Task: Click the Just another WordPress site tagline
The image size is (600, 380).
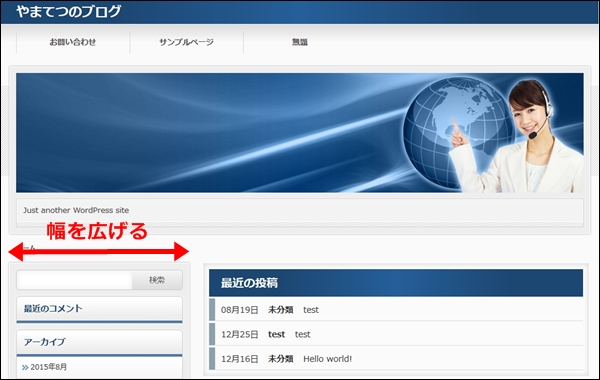Action: (76, 210)
